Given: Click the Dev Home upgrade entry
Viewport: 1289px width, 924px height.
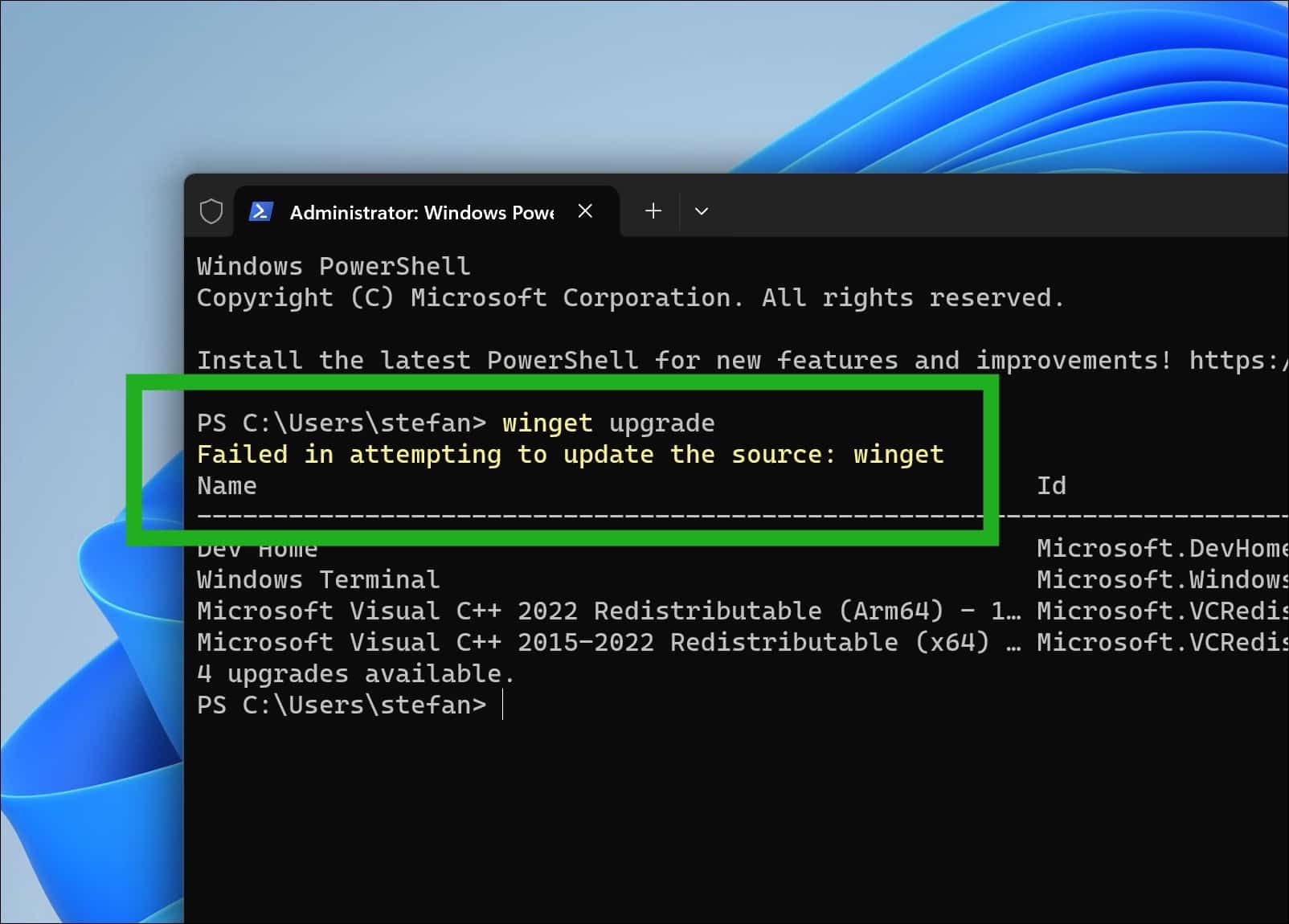Looking at the screenshot, I should coord(257,548).
